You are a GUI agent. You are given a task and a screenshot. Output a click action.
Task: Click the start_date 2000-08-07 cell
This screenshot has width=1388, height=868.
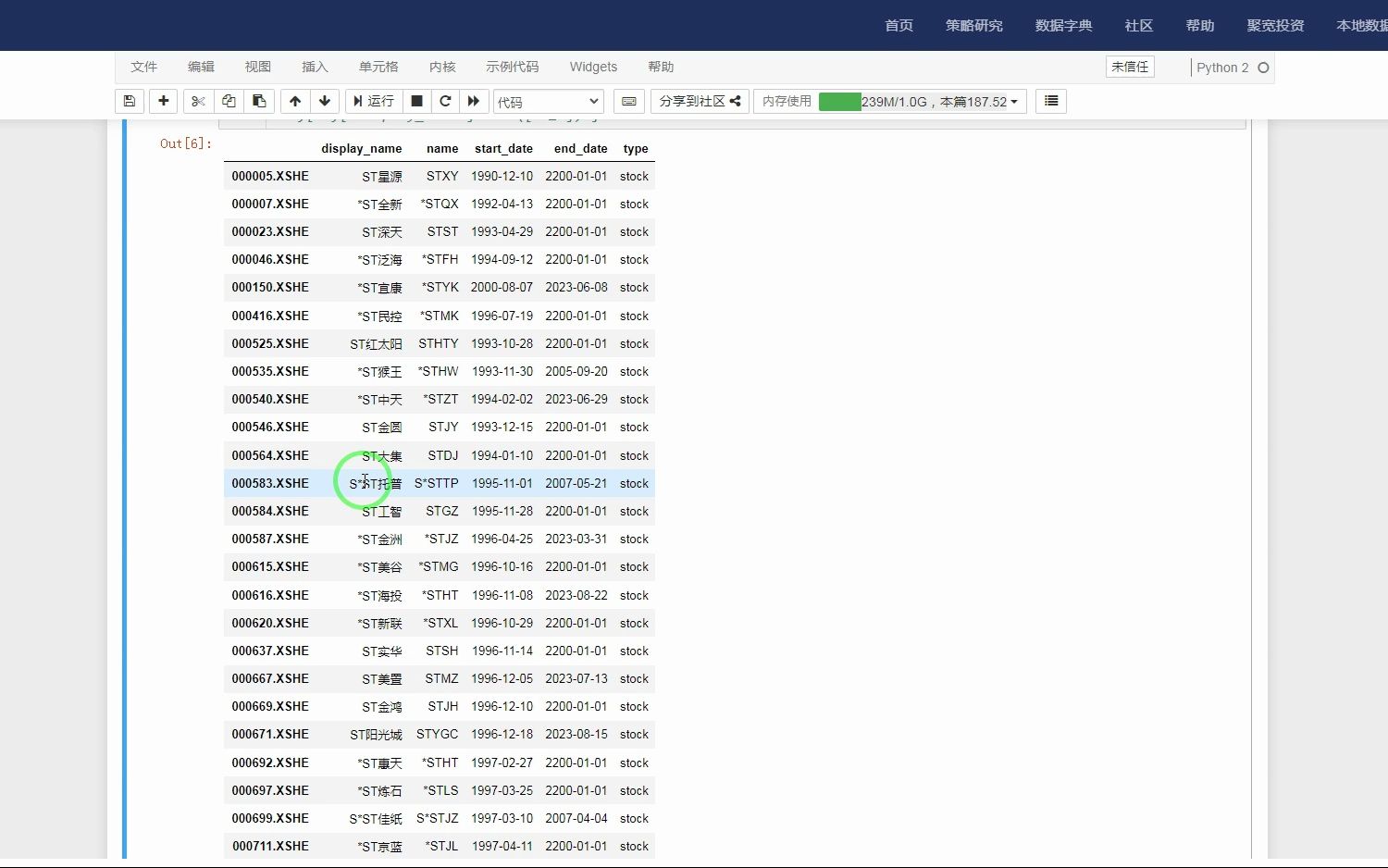click(x=502, y=287)
